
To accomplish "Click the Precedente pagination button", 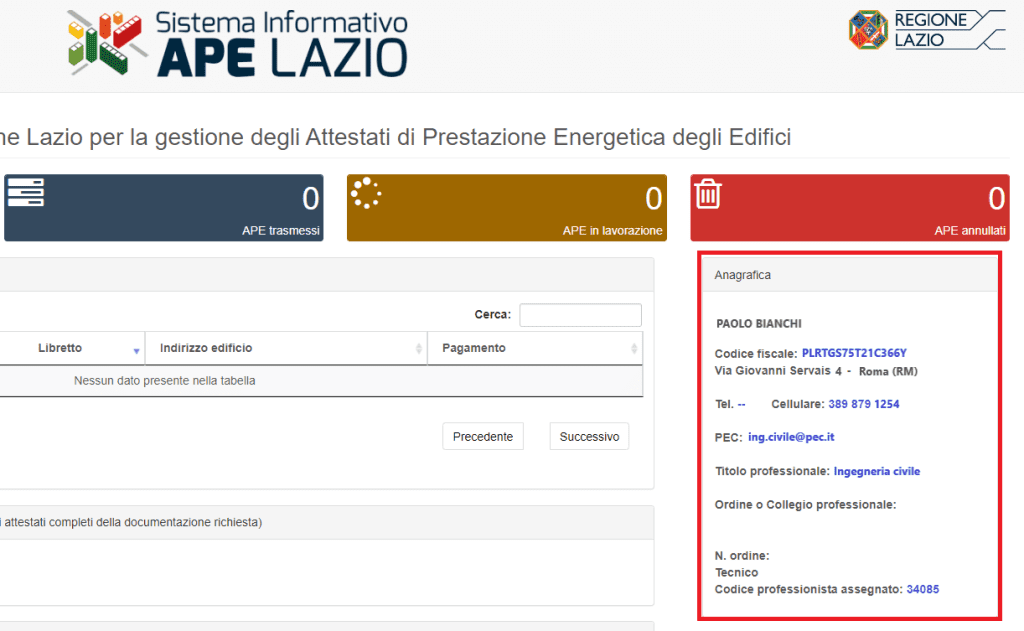I will [483, 436].
